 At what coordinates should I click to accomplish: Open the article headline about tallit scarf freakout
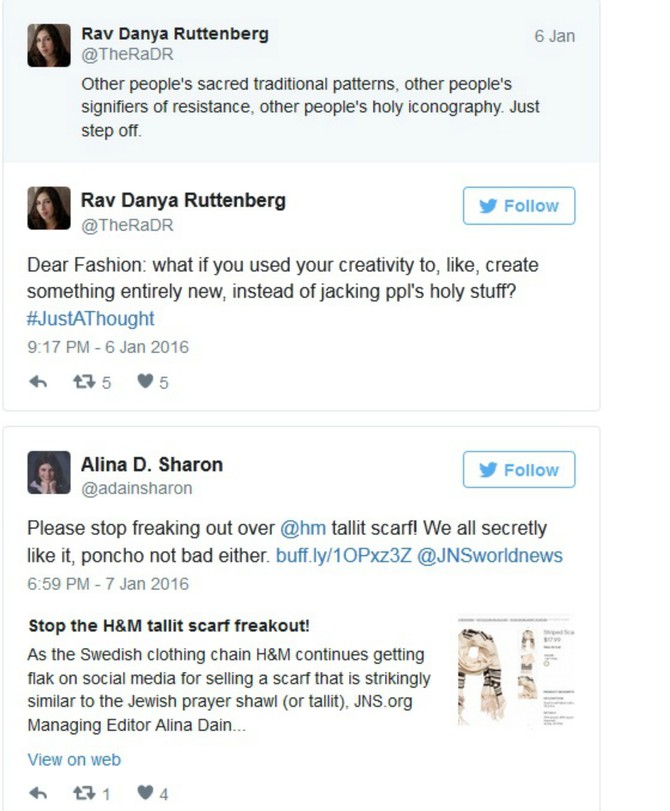point(169,626)
